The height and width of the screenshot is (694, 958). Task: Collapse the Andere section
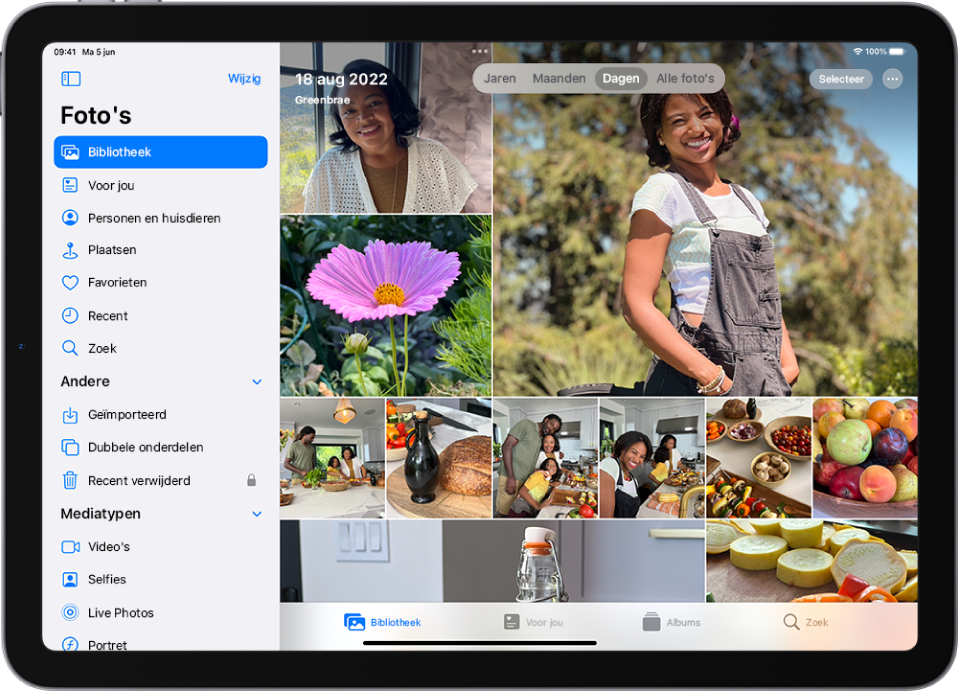[257, 382]
